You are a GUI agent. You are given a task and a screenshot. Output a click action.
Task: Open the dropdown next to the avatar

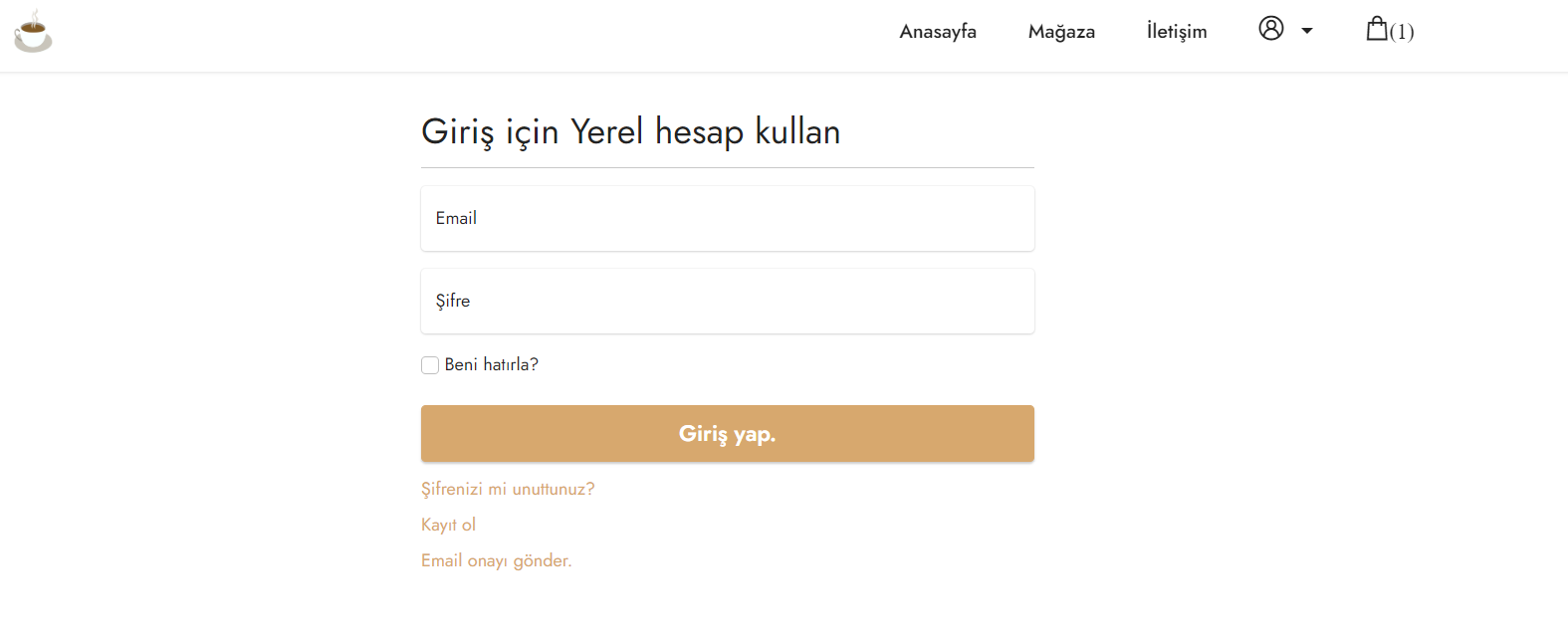point(1306,30)
